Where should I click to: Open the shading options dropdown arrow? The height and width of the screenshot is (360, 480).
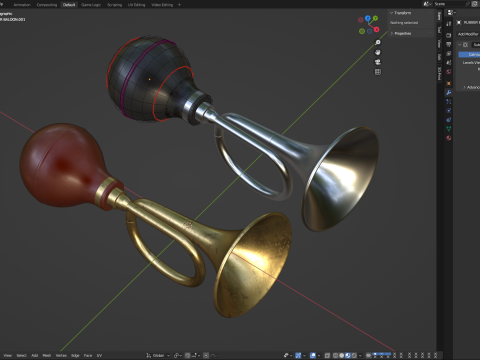click(x=360, y=355)
